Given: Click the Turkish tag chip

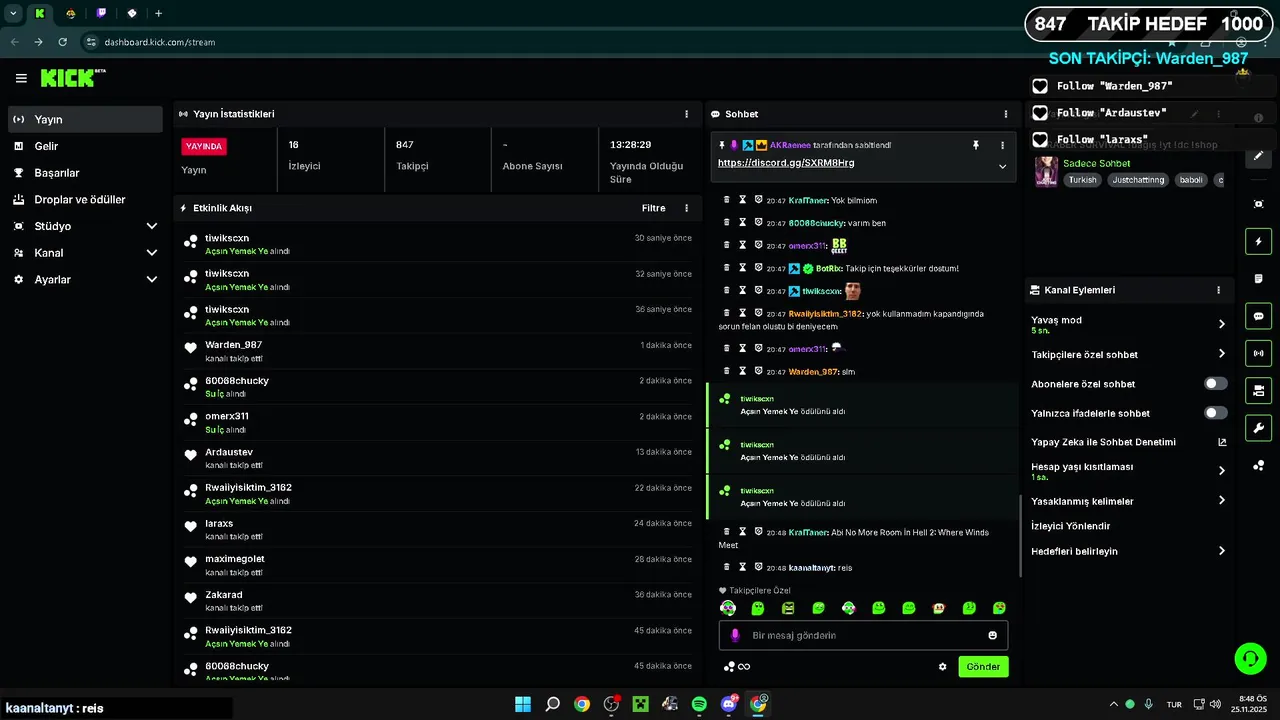Looking at the screenshot, I should [x=1082, y=180].
